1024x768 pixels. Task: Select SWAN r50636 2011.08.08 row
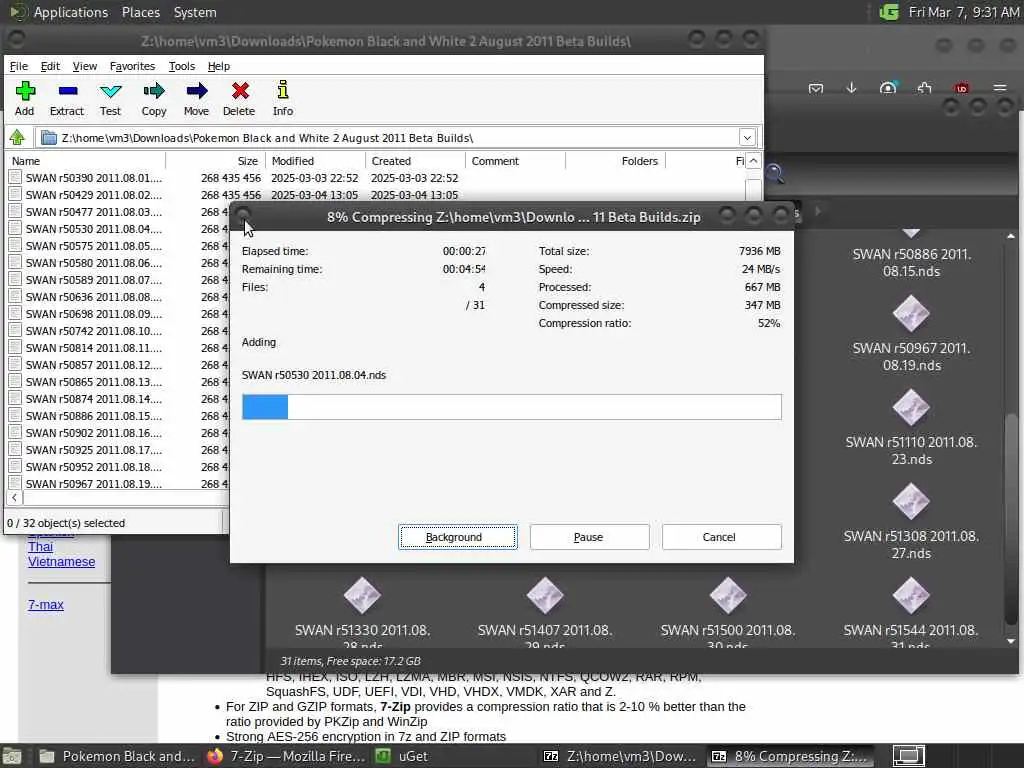point(118,296)
